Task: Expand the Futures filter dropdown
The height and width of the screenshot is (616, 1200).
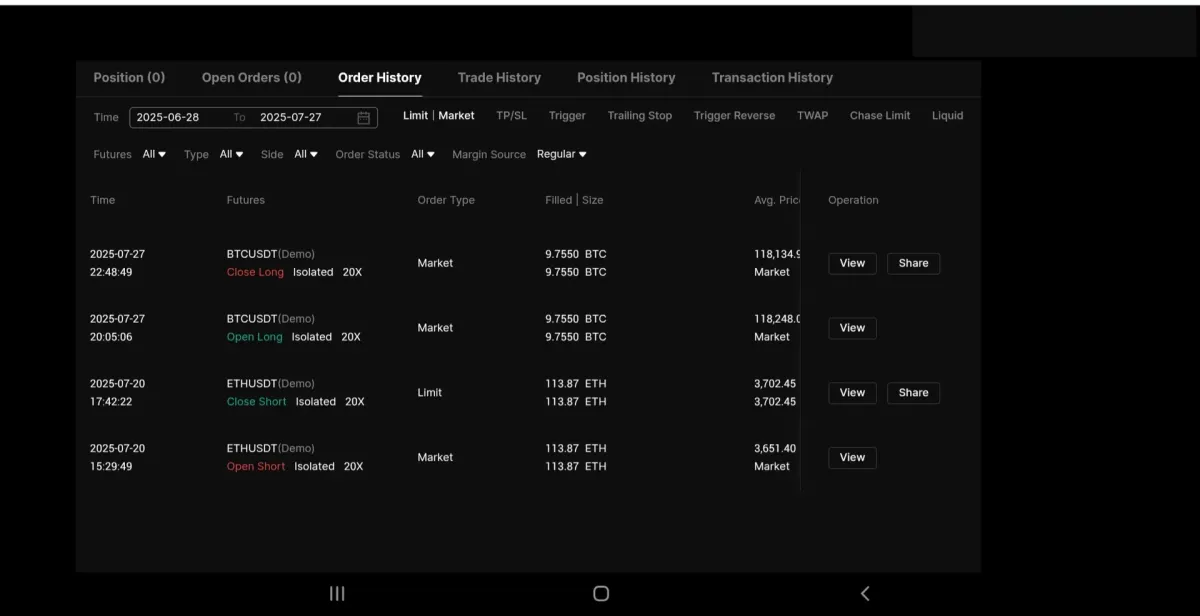Action: [x=154, y=155]
